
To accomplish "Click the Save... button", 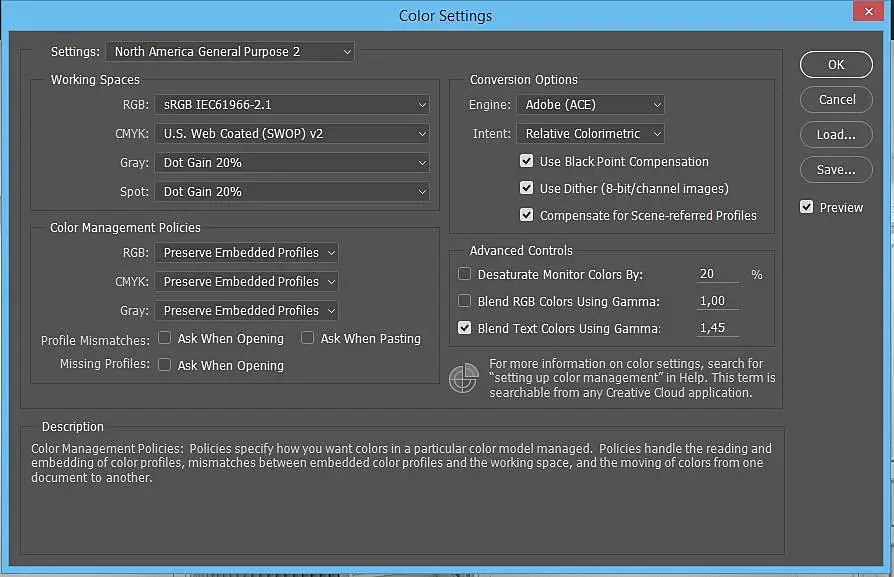I will [x=836, y=170].
